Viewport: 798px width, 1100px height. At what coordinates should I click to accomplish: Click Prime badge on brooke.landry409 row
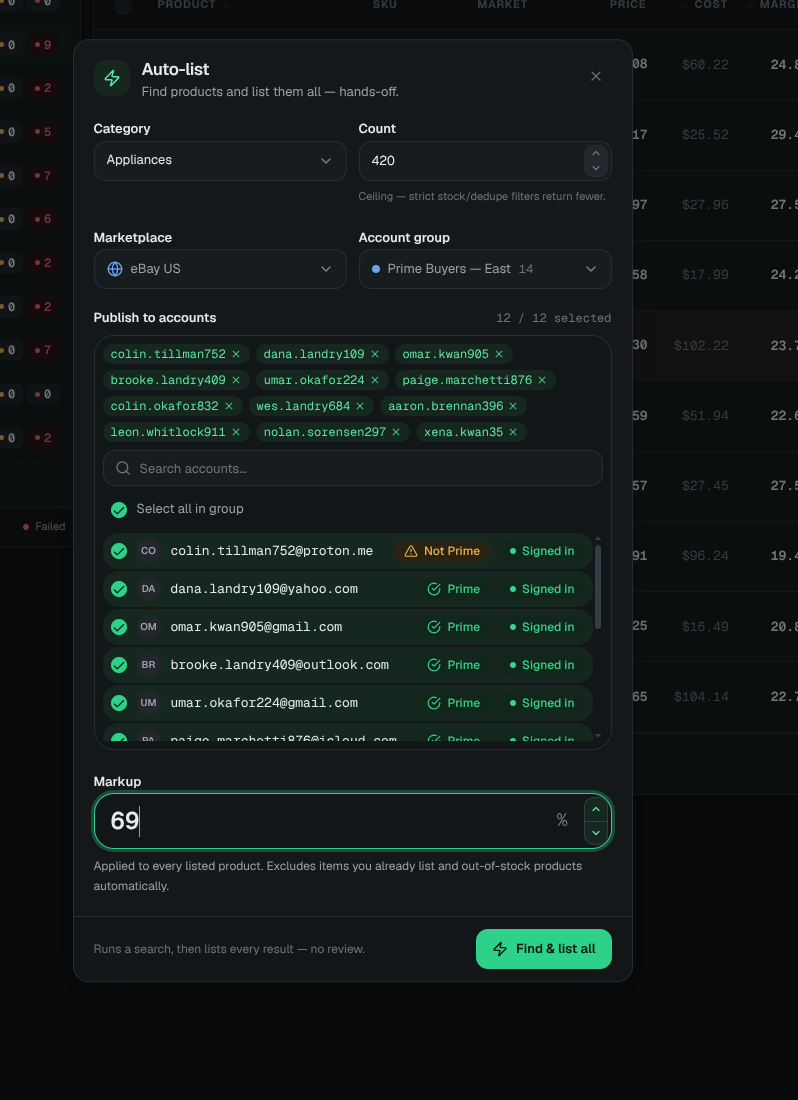[454, 665]
